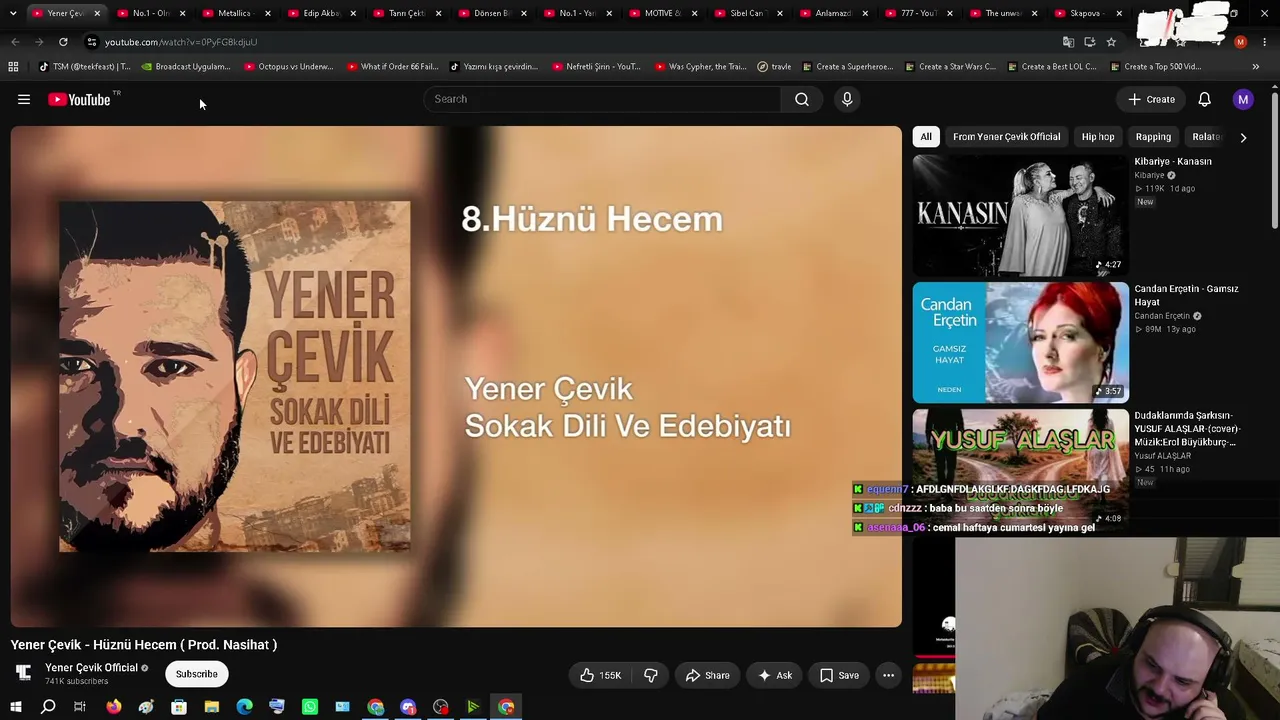Screen dimensions: 1280x720
Task: Open Discord from the taskbar
Action: coord(408,707)
